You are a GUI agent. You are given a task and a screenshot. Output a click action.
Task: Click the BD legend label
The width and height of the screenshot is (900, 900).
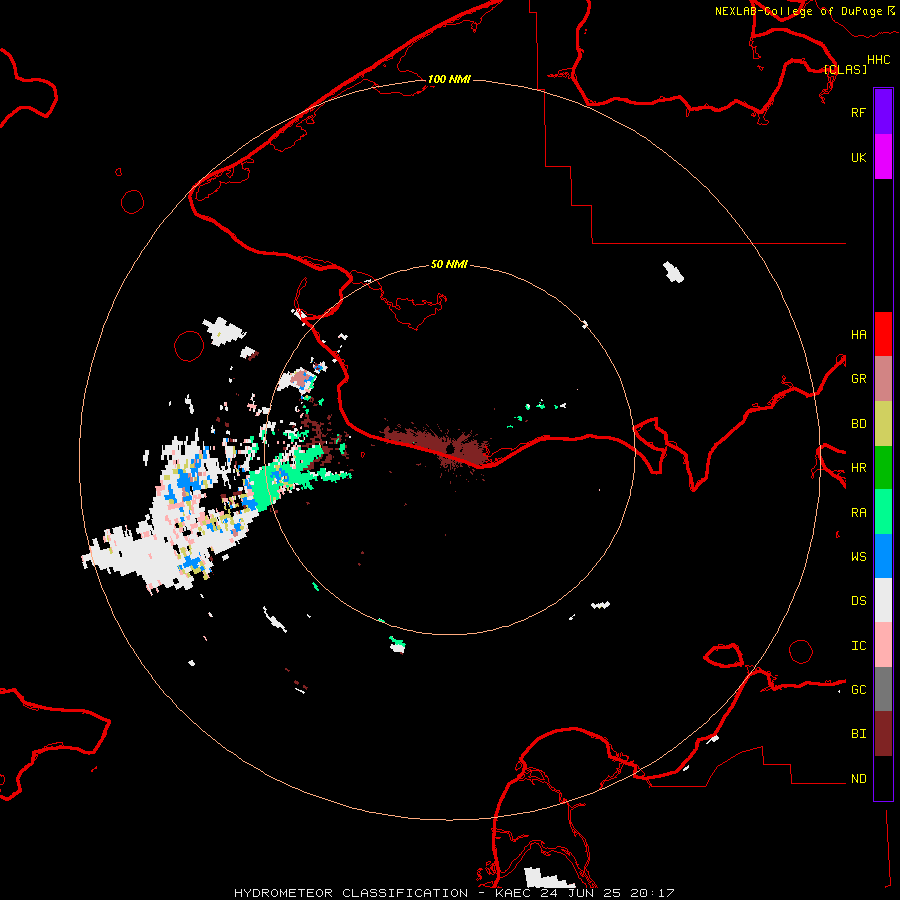858,424
